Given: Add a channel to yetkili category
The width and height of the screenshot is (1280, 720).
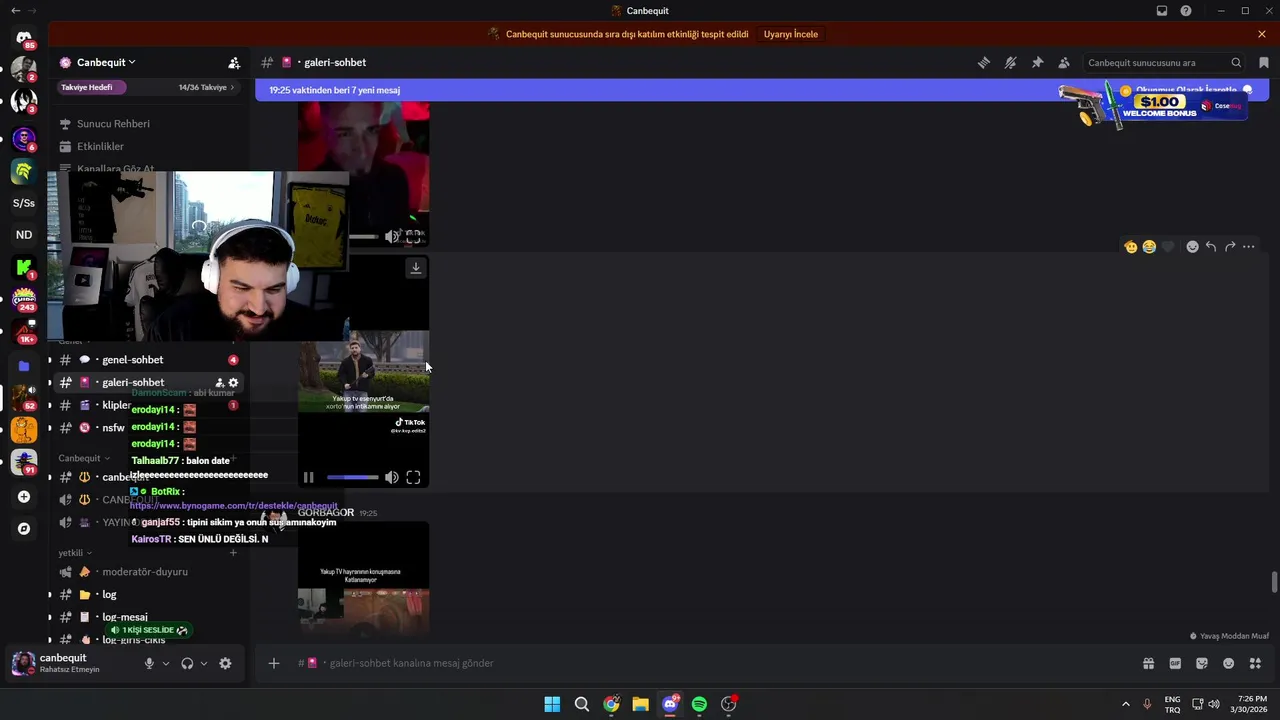Looking at the screenshot, I should coord(233,553).
